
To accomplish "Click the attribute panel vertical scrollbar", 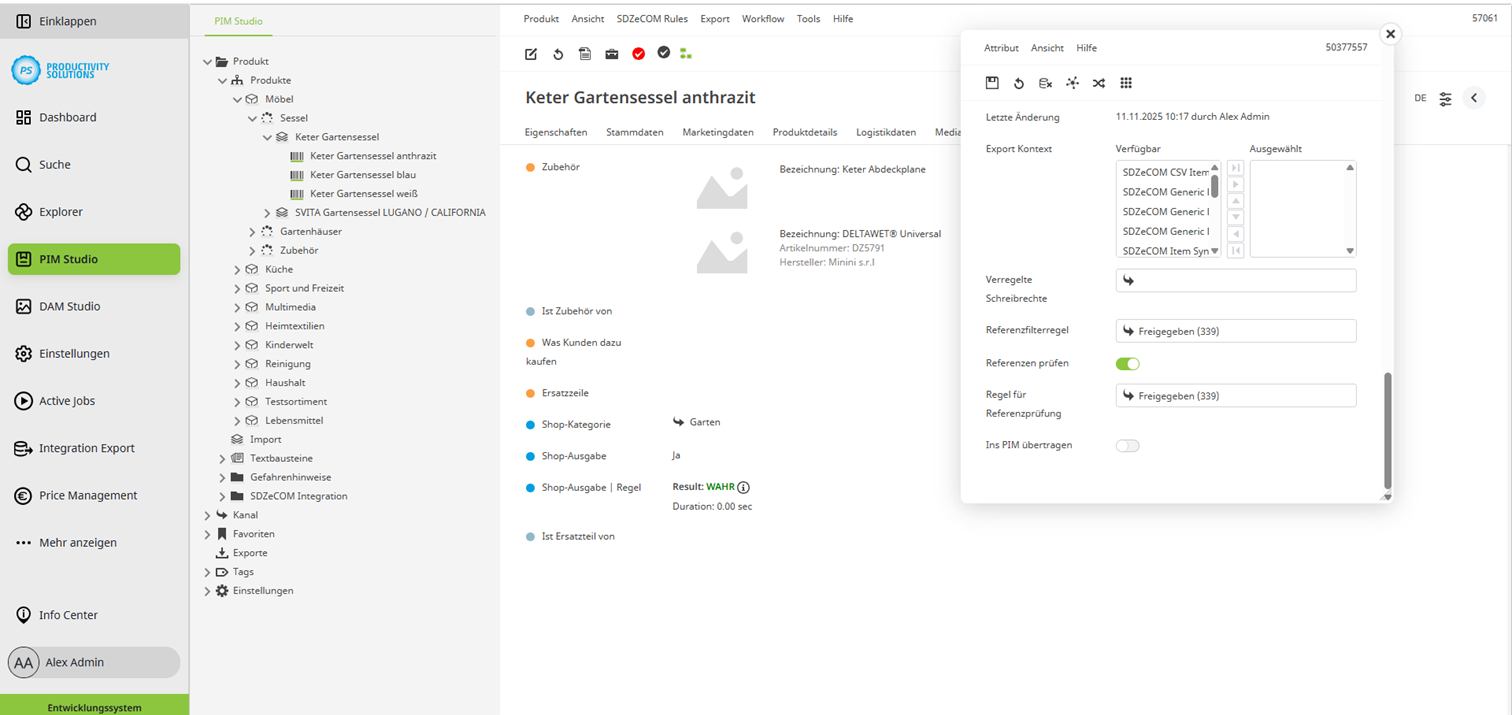I will 1386,430.
